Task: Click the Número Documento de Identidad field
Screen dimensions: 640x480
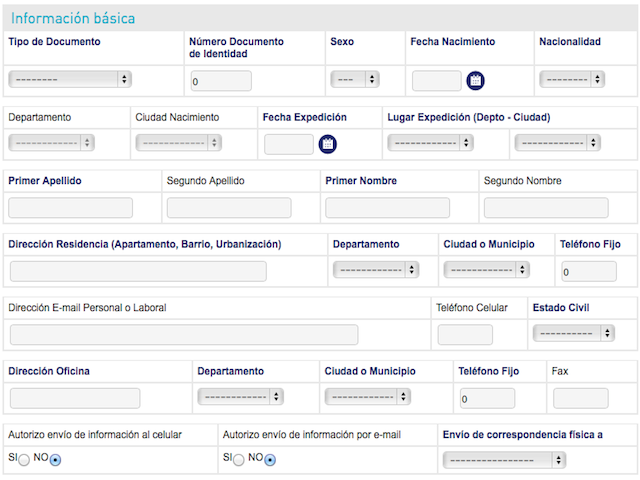Action: (x=221, y=81)
